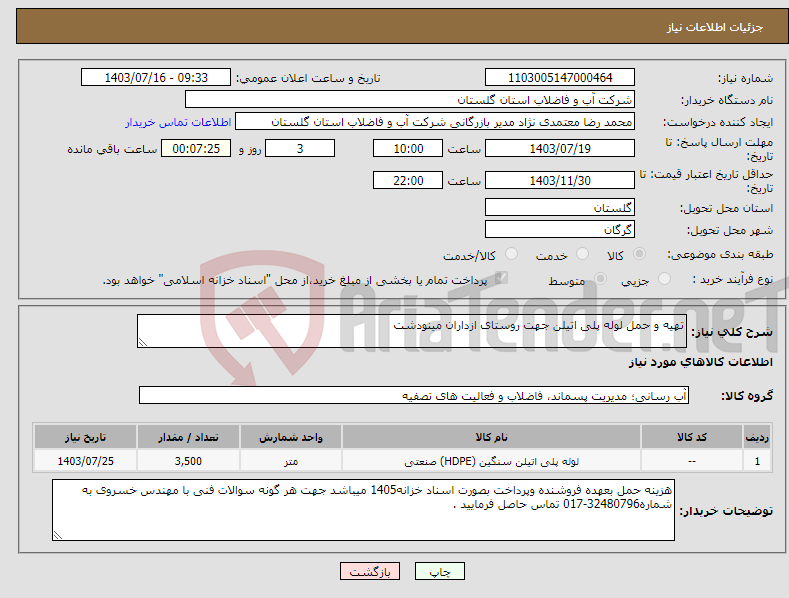
Task: Select the متوسط purchase type radio
Action: click(x=600, y=278)
